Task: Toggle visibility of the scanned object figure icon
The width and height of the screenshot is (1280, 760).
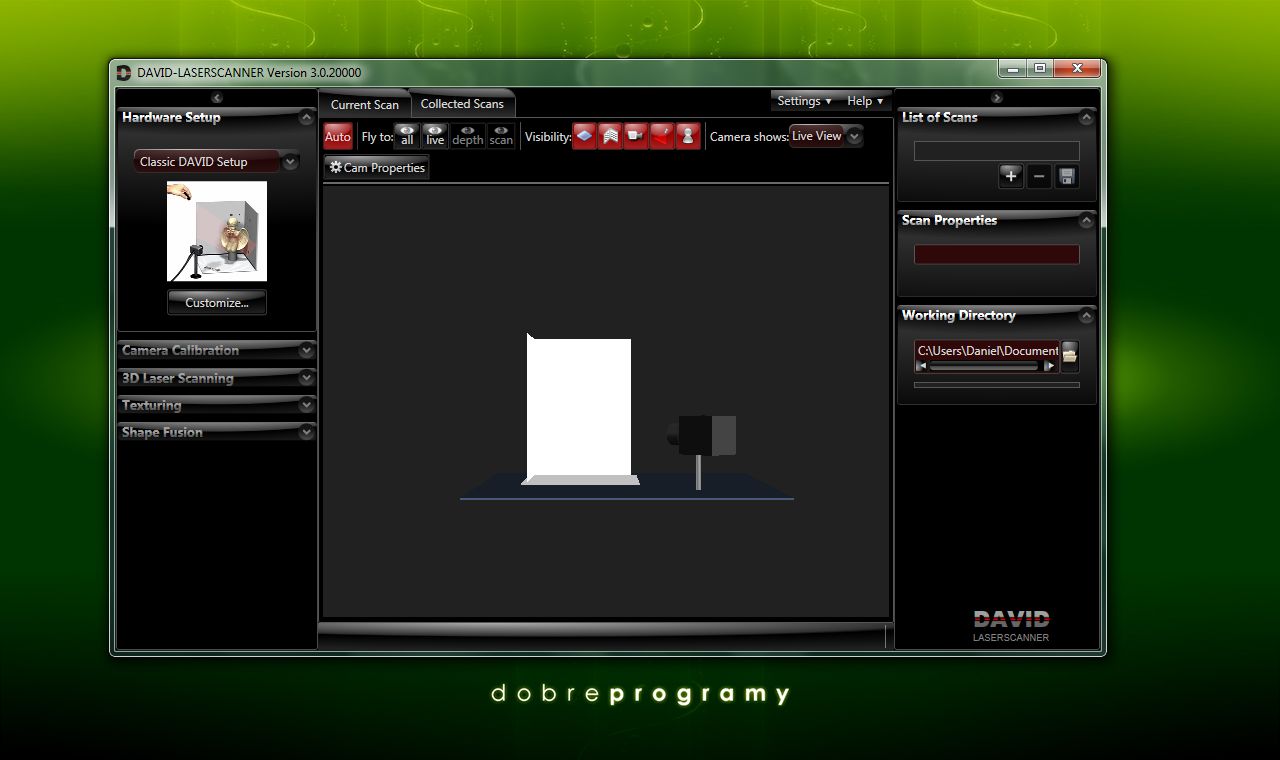Action: 688,136
